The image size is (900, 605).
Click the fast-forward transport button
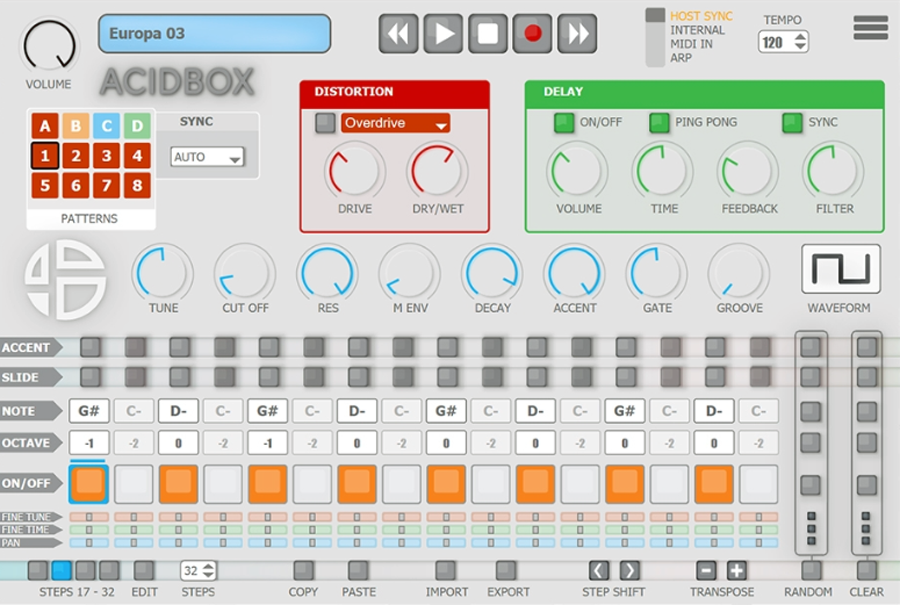tap(577, 33)
